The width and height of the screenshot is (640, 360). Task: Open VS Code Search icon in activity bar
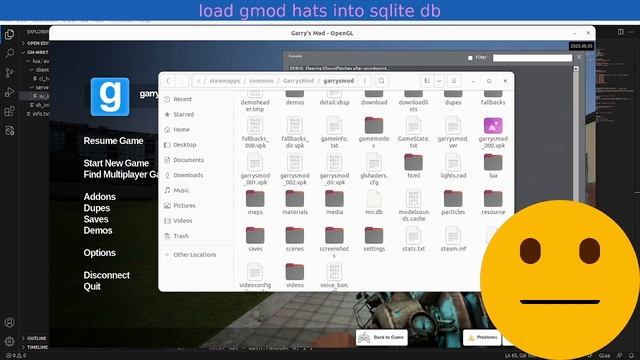point(9,53)
